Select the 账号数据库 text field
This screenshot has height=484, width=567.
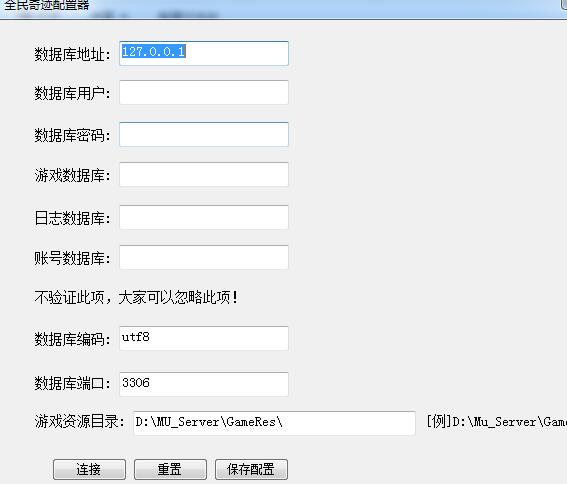click(x=204, y=257)
